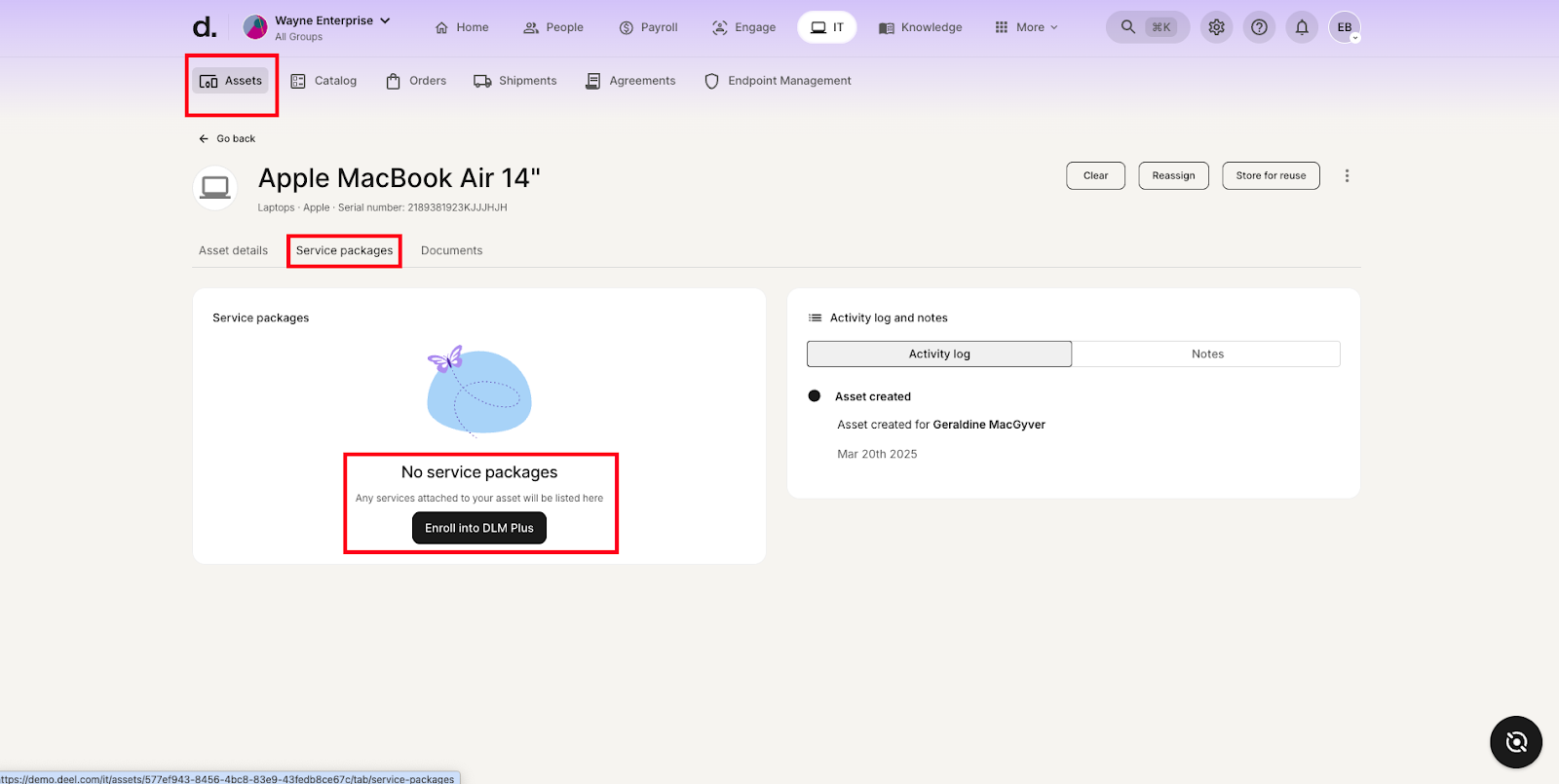This screenshot has width=1559, height=784.
Task: Open notifications bell
Action: (1302, 27)
